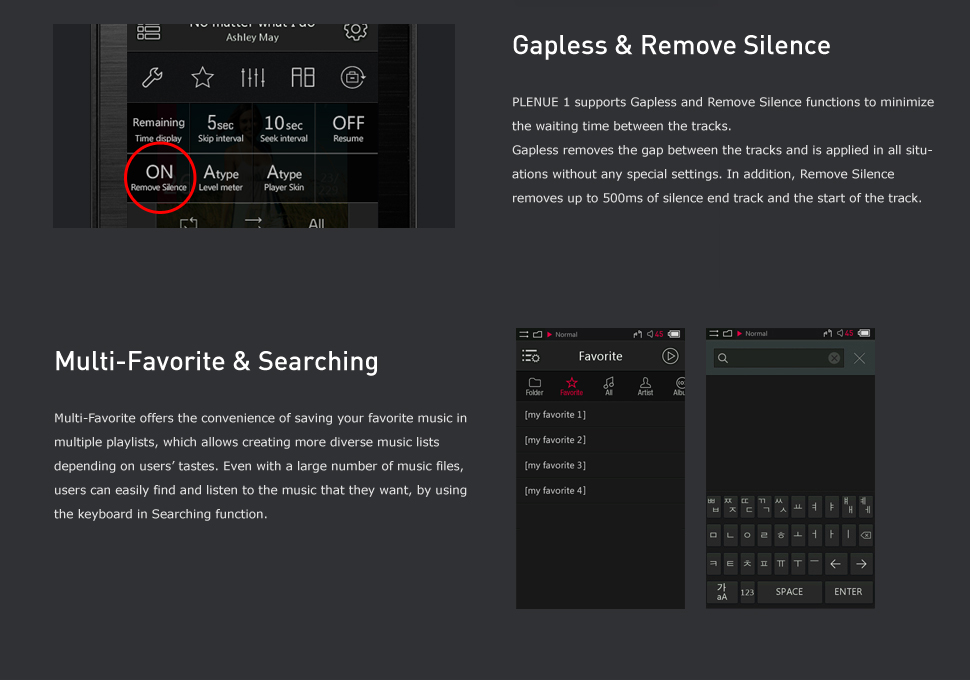Tap the backspace key on keyboard
The height and width of the screenshot is (680, 970).
point(866,535)
